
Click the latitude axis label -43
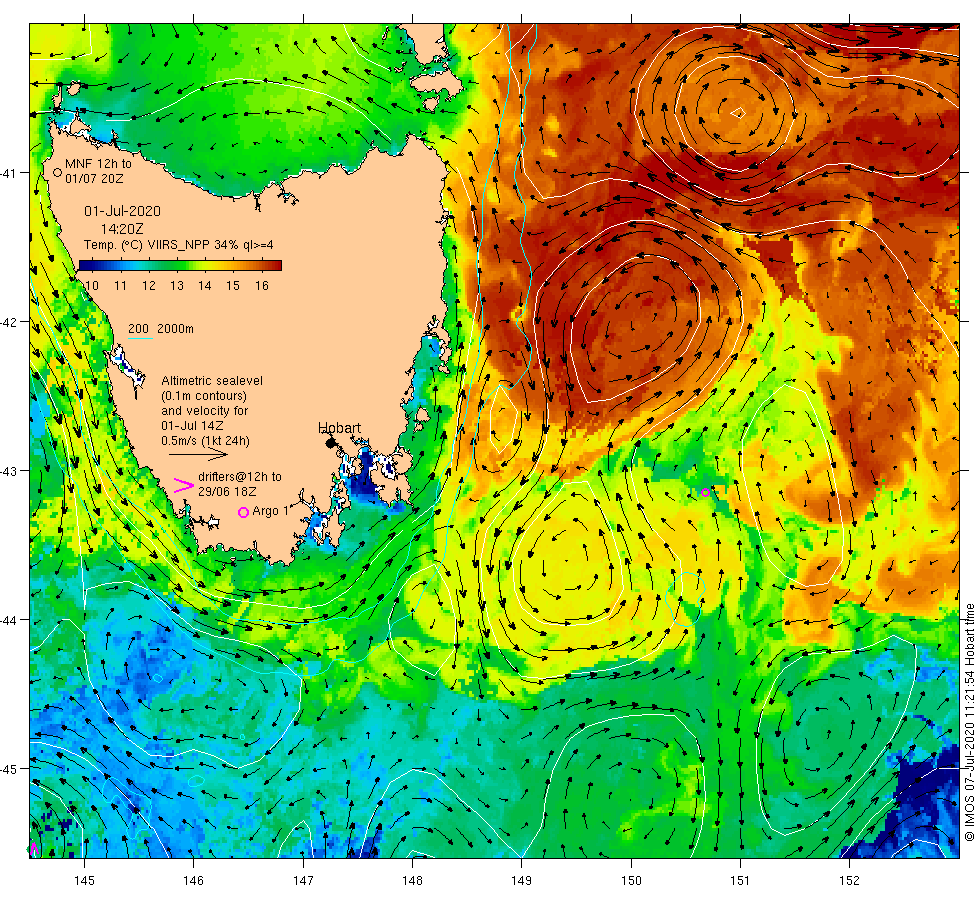tap(11, 471)
